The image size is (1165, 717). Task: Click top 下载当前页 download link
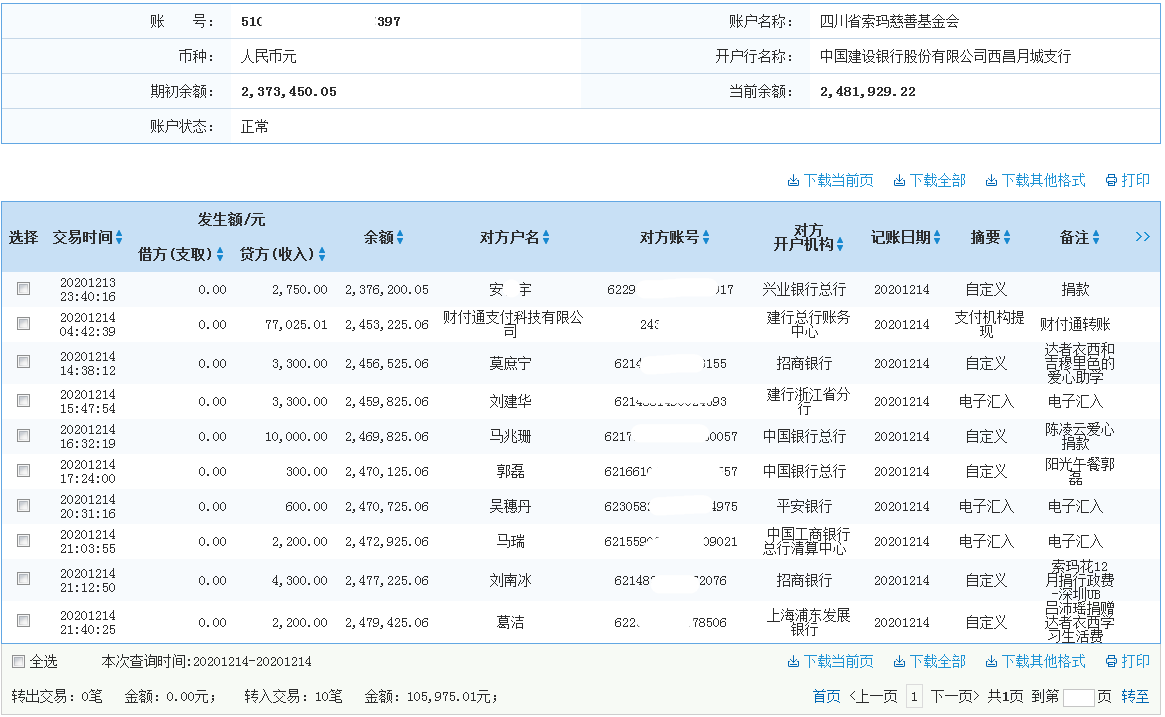[x=831, y=181]
